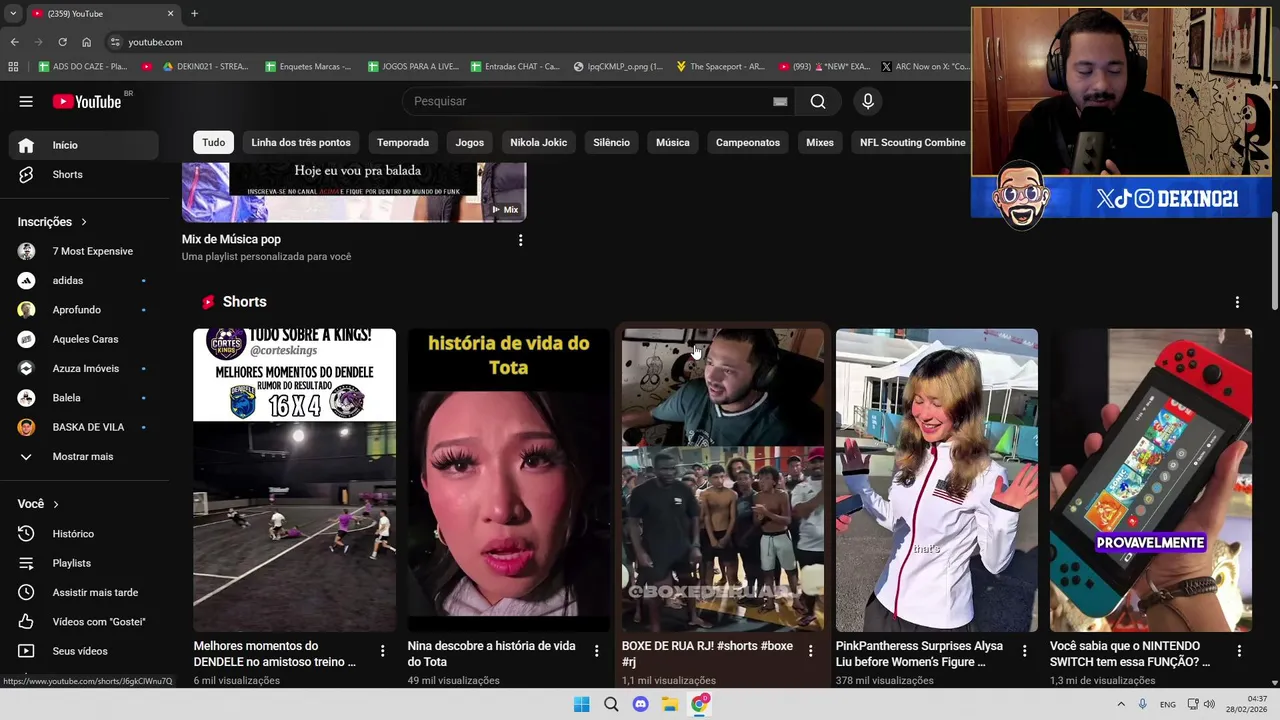Open the Windows Start menu
The width and height of the screenshot is (1280, 720).
581,704
